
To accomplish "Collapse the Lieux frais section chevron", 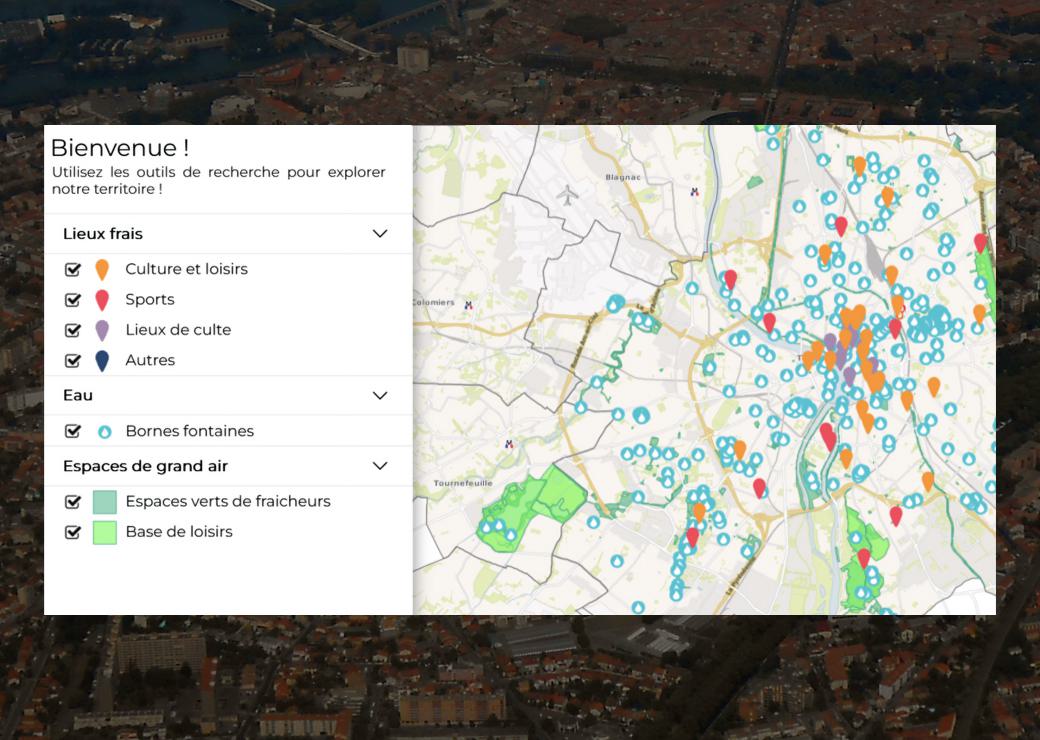I will [x=380, y=233].
